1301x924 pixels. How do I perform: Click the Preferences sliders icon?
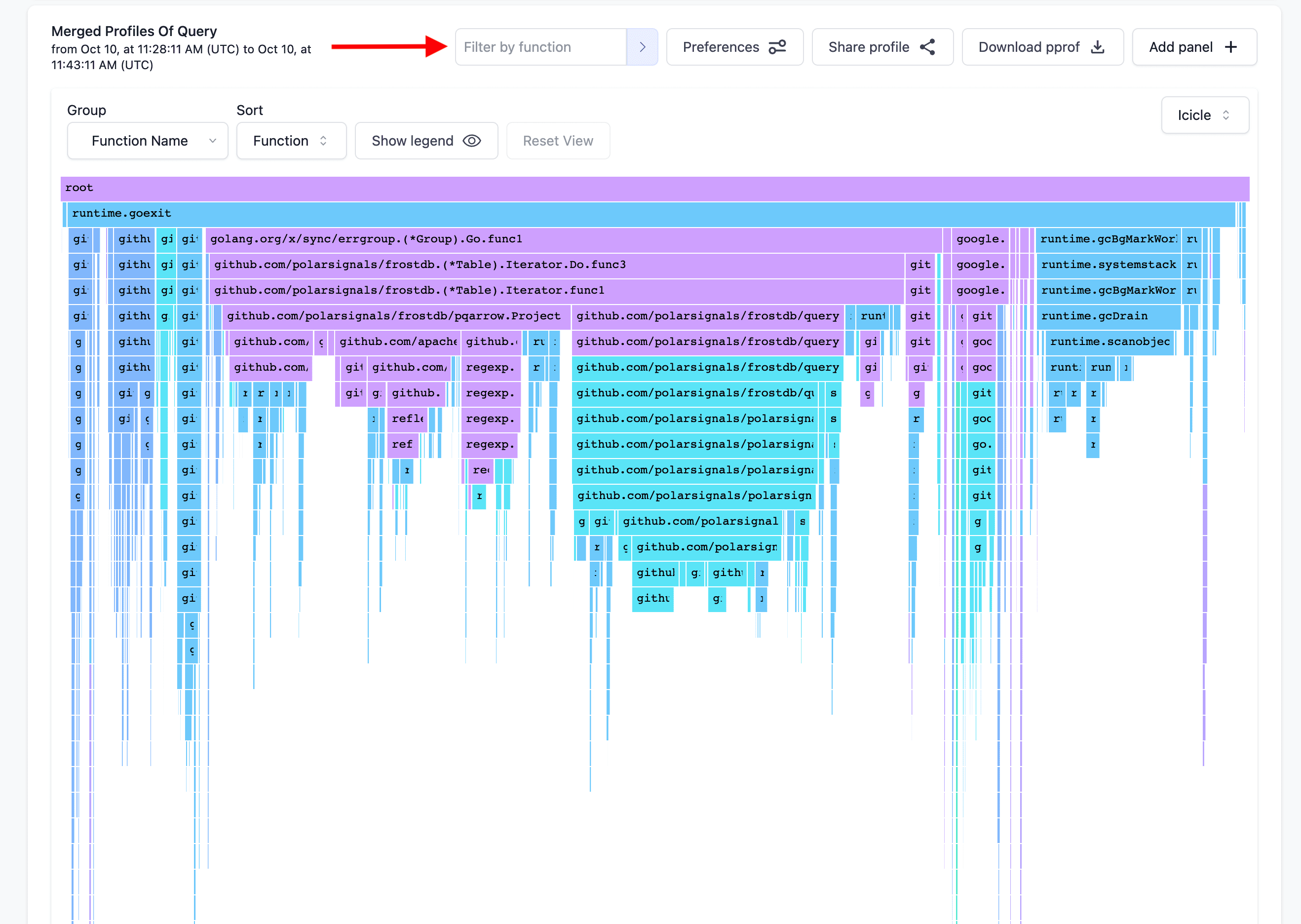coord(776,47)
